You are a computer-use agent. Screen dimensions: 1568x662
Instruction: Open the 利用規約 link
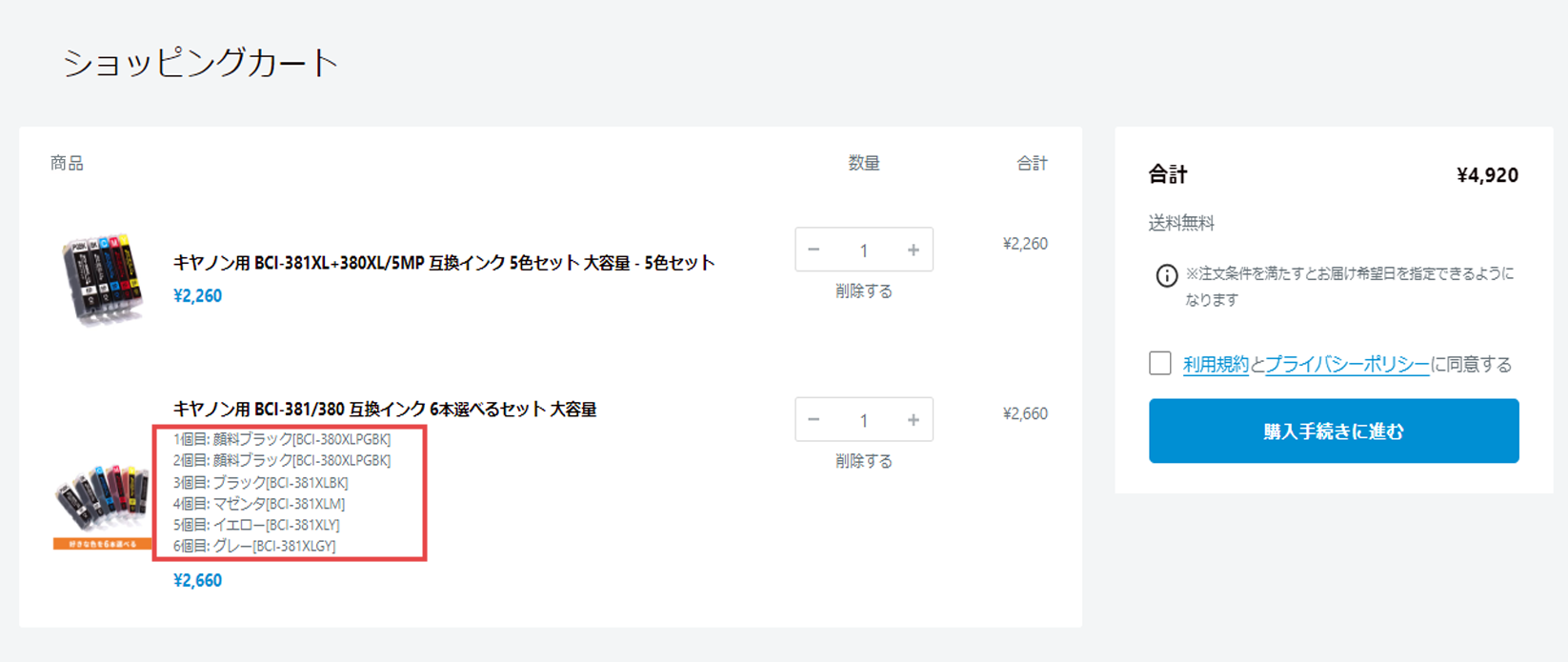point(1215,365)
